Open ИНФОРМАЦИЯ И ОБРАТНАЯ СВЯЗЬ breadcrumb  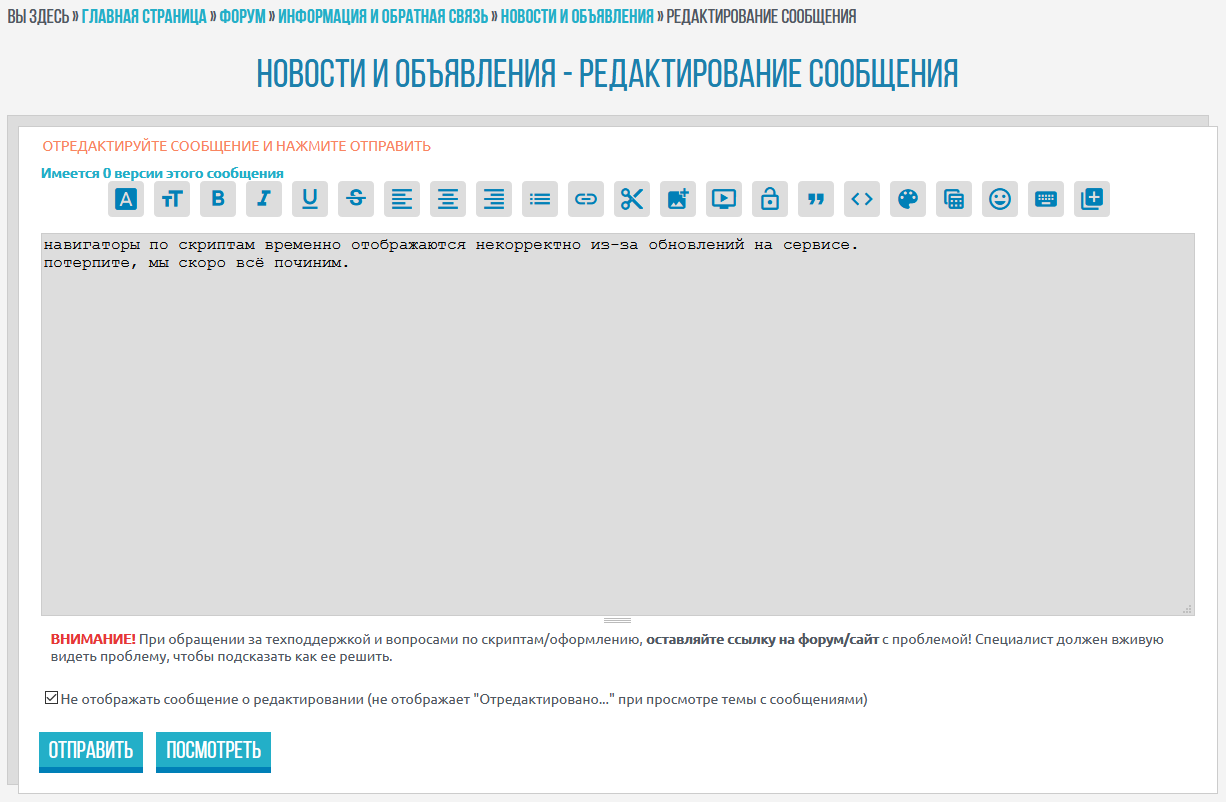click(x=383, y=17)
